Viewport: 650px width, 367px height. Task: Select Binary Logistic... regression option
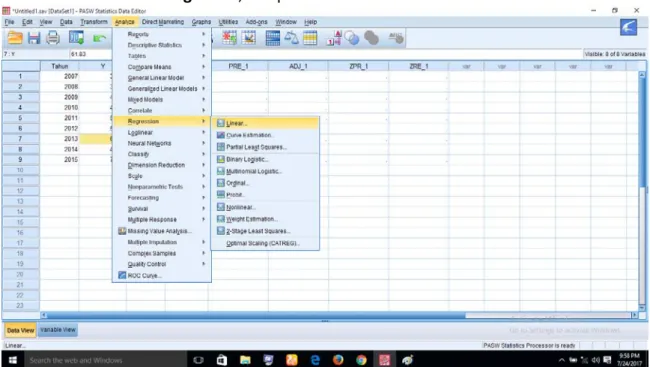click(x=265, y=159)
